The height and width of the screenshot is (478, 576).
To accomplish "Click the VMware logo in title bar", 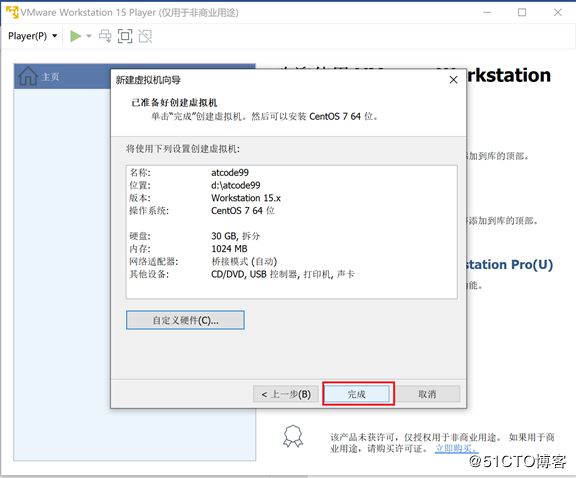I will [12, 12].
